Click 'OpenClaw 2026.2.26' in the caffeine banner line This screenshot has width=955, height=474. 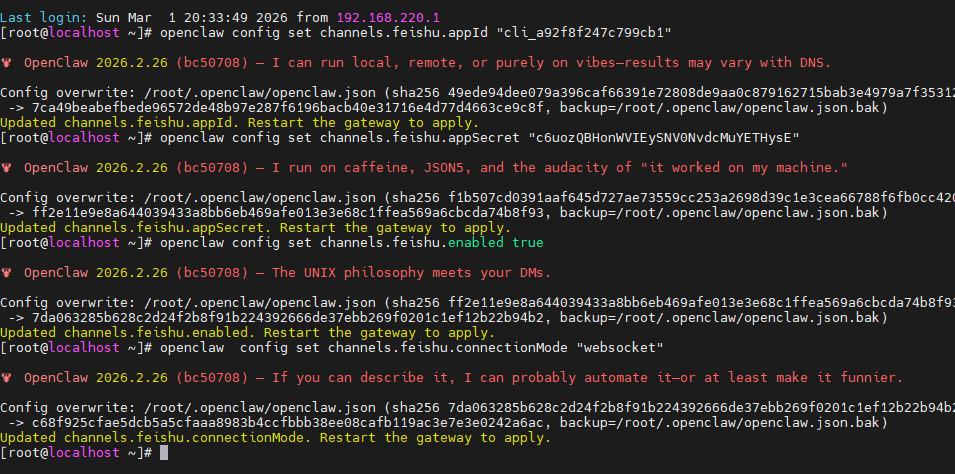(96, 168)
